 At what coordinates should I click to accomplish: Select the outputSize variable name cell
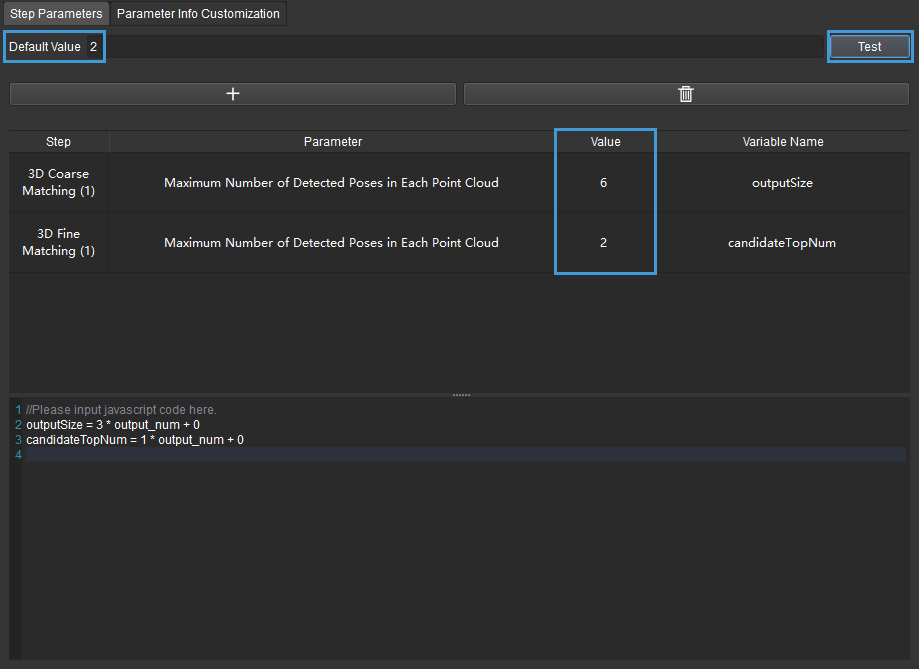782,183
